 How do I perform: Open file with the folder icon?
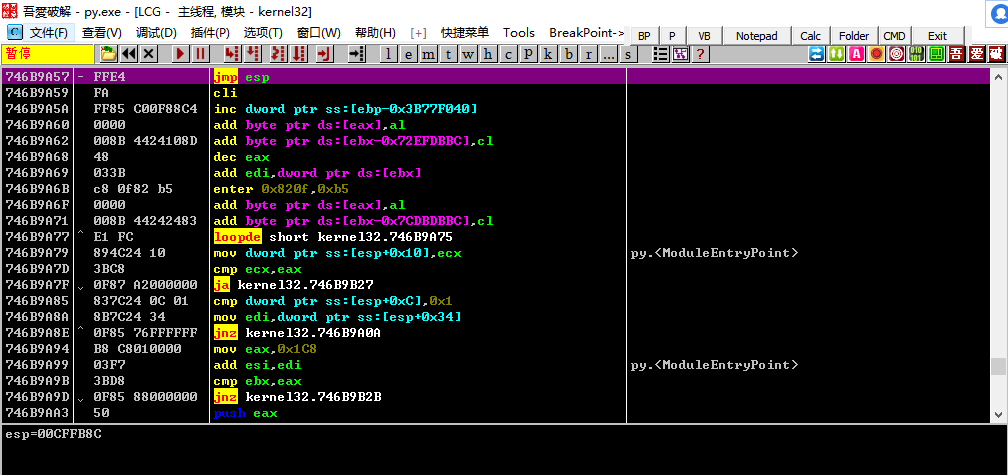pos(109,54)
